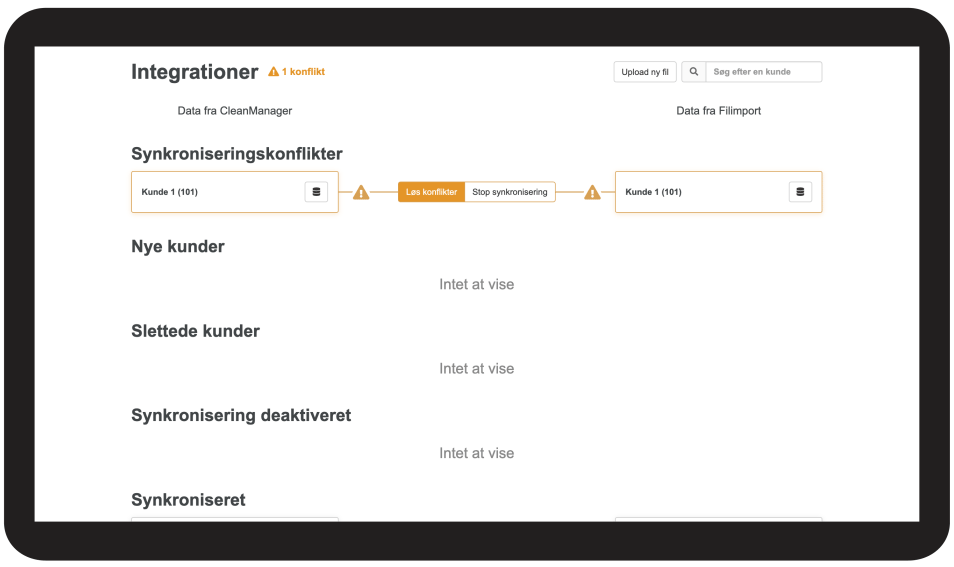Click Data fra Filimport column label
Viewport: 954px width, 567px height.
[719, 111]
